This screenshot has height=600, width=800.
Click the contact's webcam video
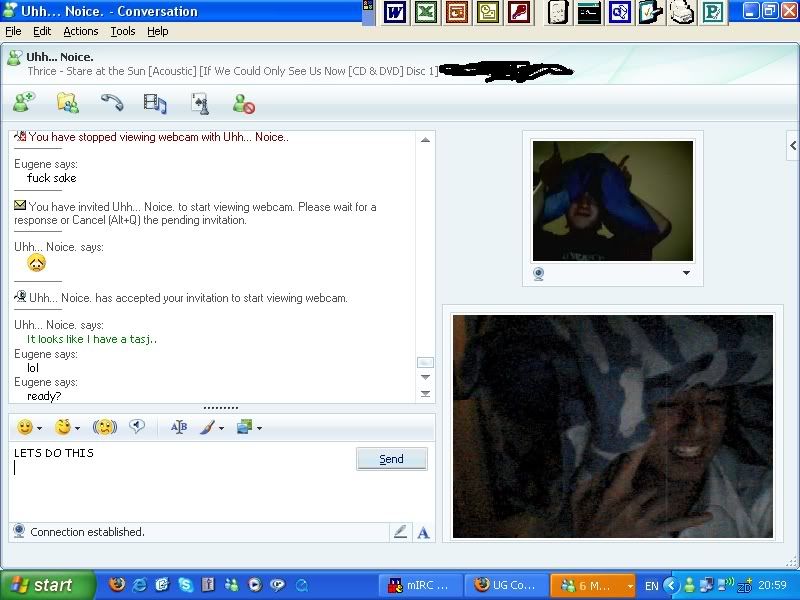pos(613,201)
